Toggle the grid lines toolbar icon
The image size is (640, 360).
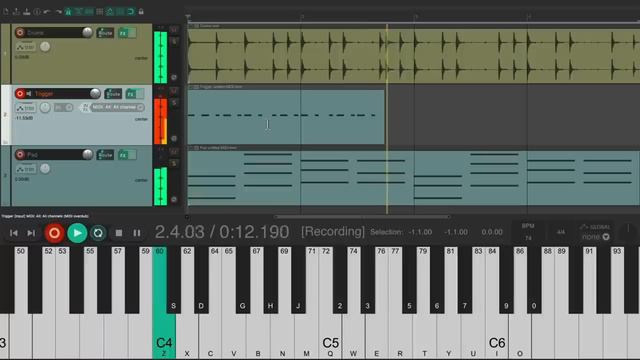click(x=100, y=12)
